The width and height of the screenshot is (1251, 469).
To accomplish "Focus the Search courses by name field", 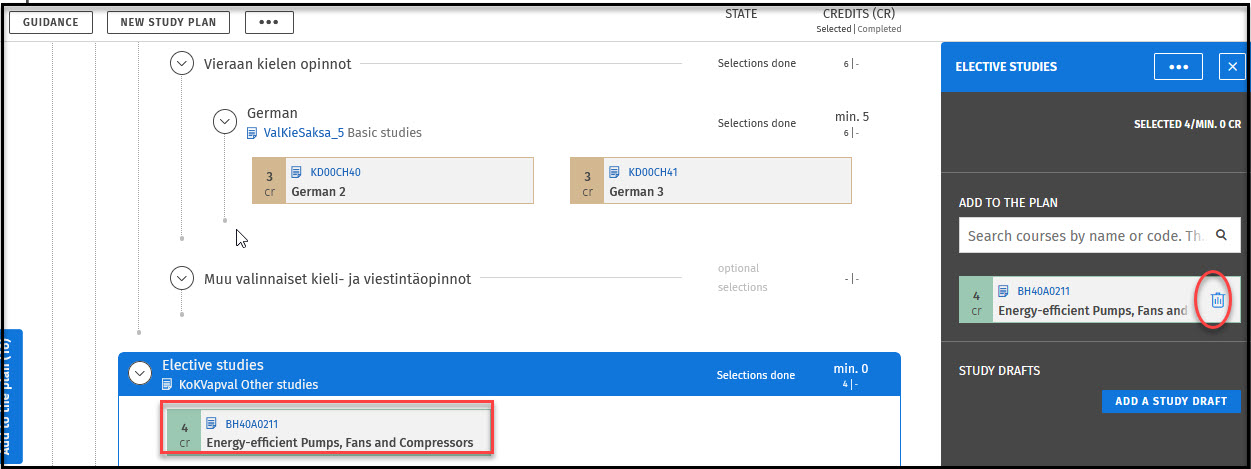I will coord(1085,236).
